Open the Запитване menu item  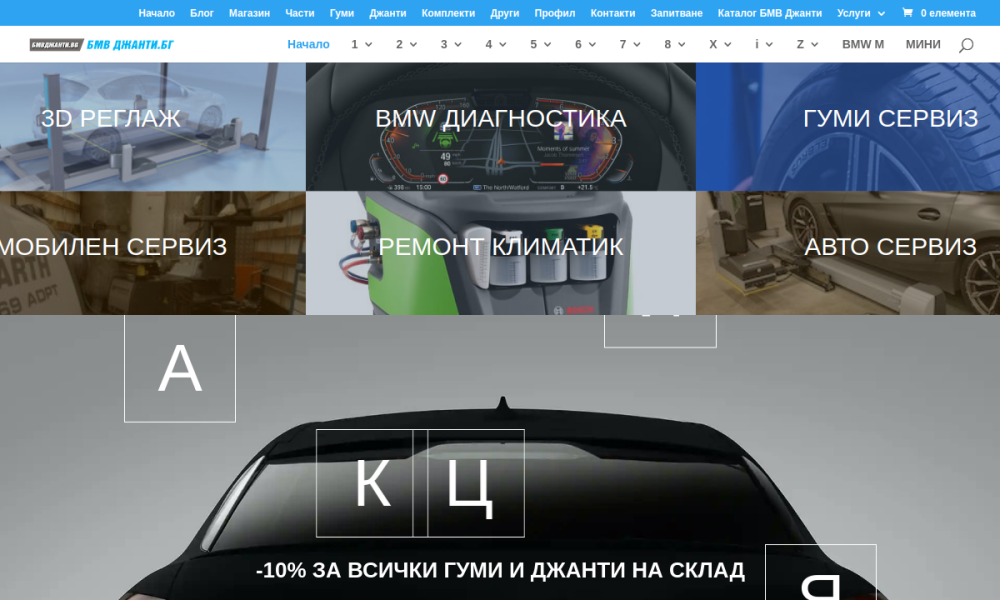coord(677,13)
